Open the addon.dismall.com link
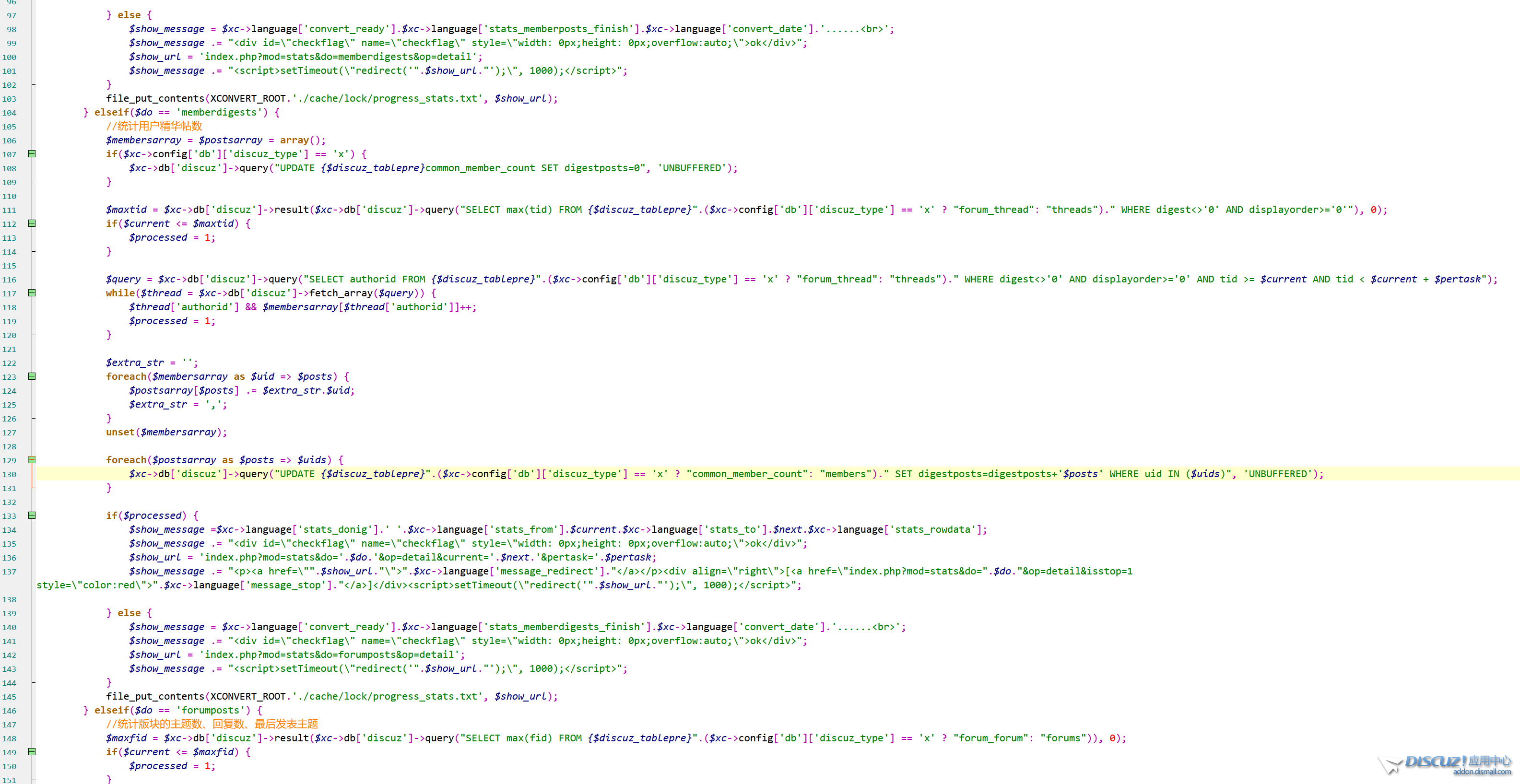Image resolution: width=1520 pixels, height=784 pixels. (x=1481, y=772)
